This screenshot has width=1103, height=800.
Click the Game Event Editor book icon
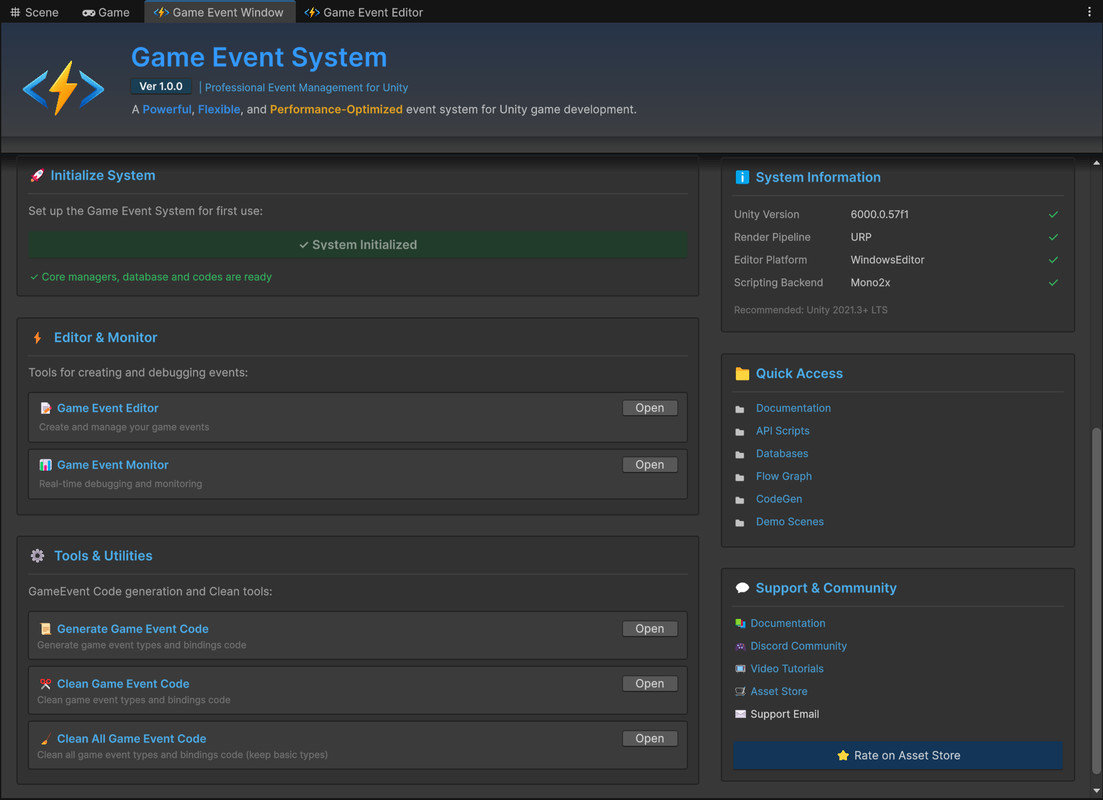click(x=44, y=408)
